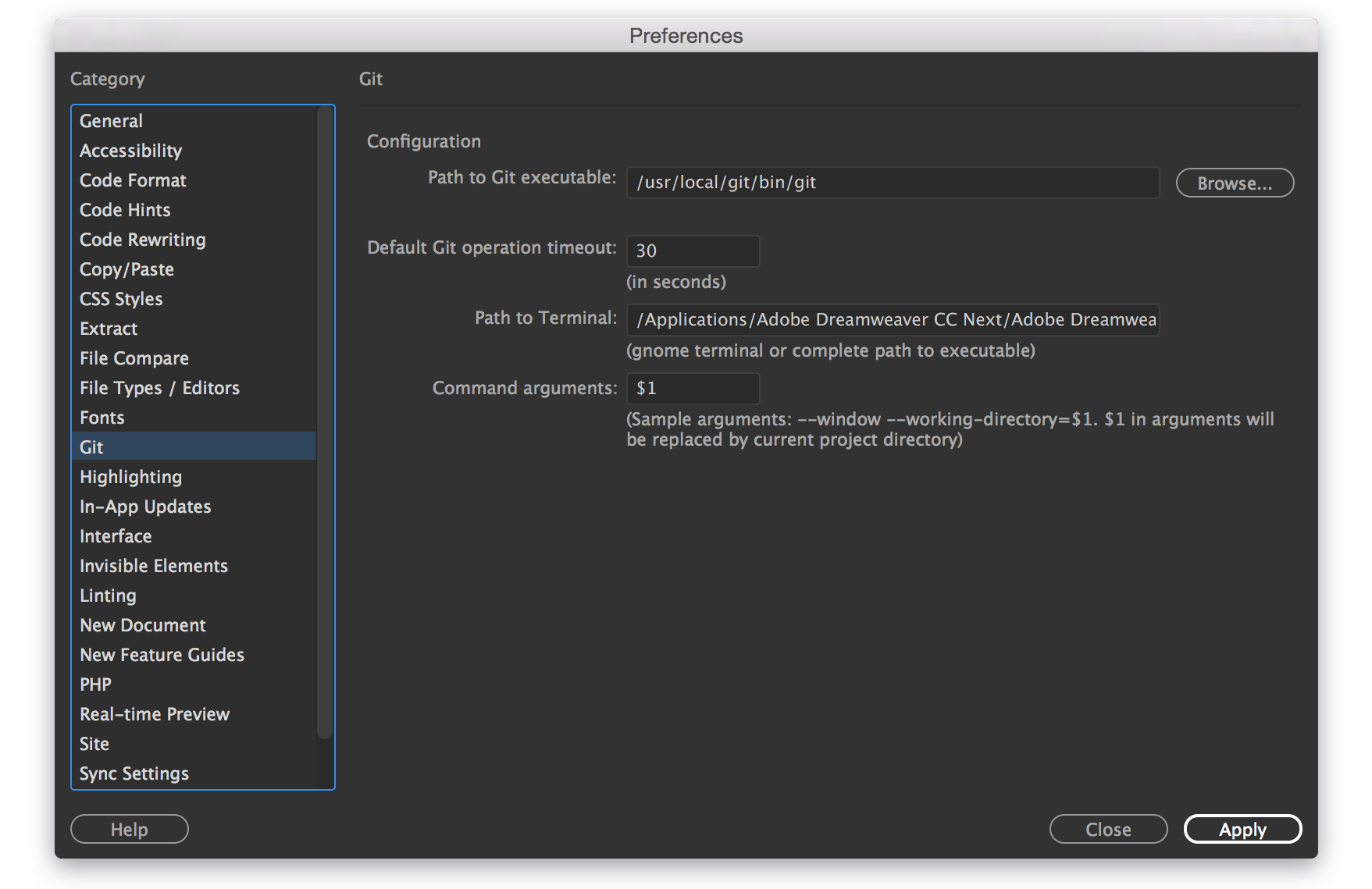Edit the Default Git operation timeout field

coord(692,250)
